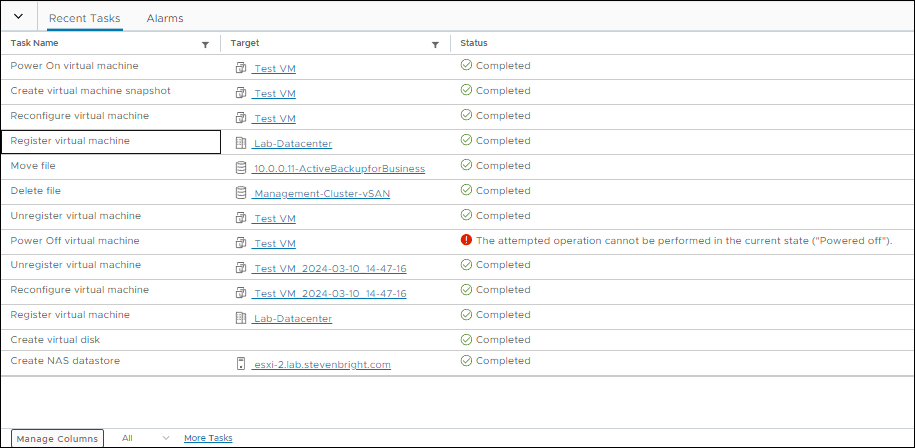Expand the All tasks filter dropdown
The height and width of the screenshot is (448, 915).
pyautogui.click(x=145, y=438)
